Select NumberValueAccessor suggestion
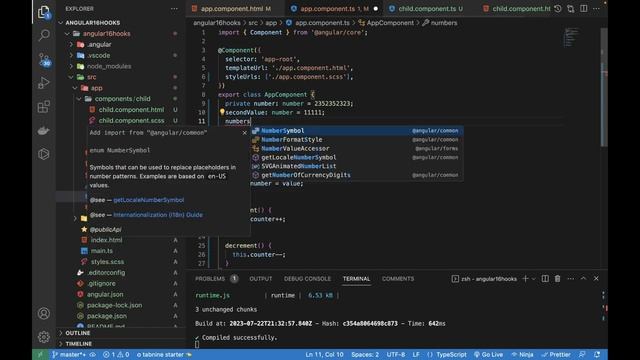Image resolution: width=640 pixels, height=360 pixels. 357,149
